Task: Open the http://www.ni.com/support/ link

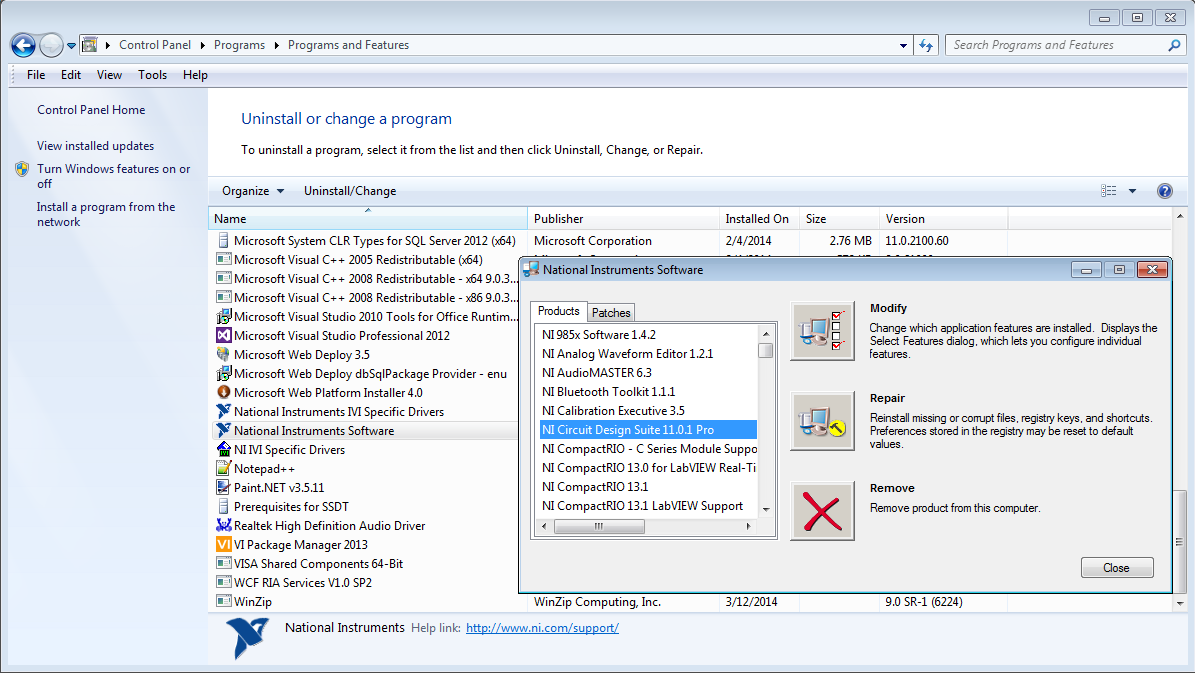Action: [542, 628]
